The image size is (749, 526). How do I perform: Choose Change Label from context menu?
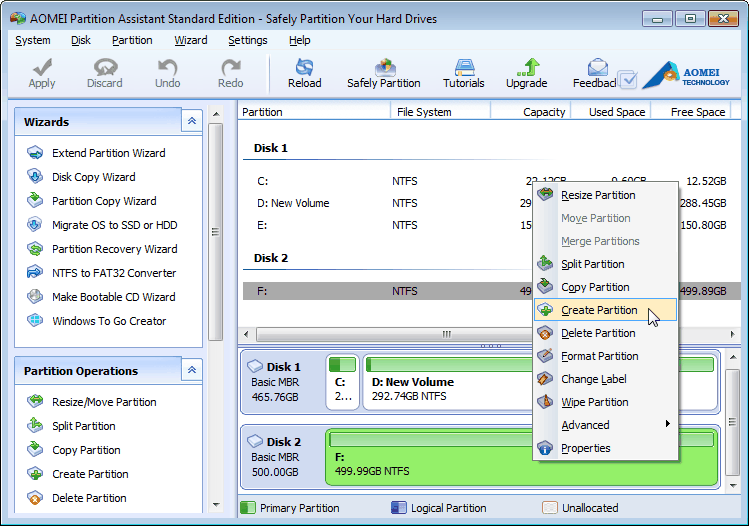[x=605, y=379]
